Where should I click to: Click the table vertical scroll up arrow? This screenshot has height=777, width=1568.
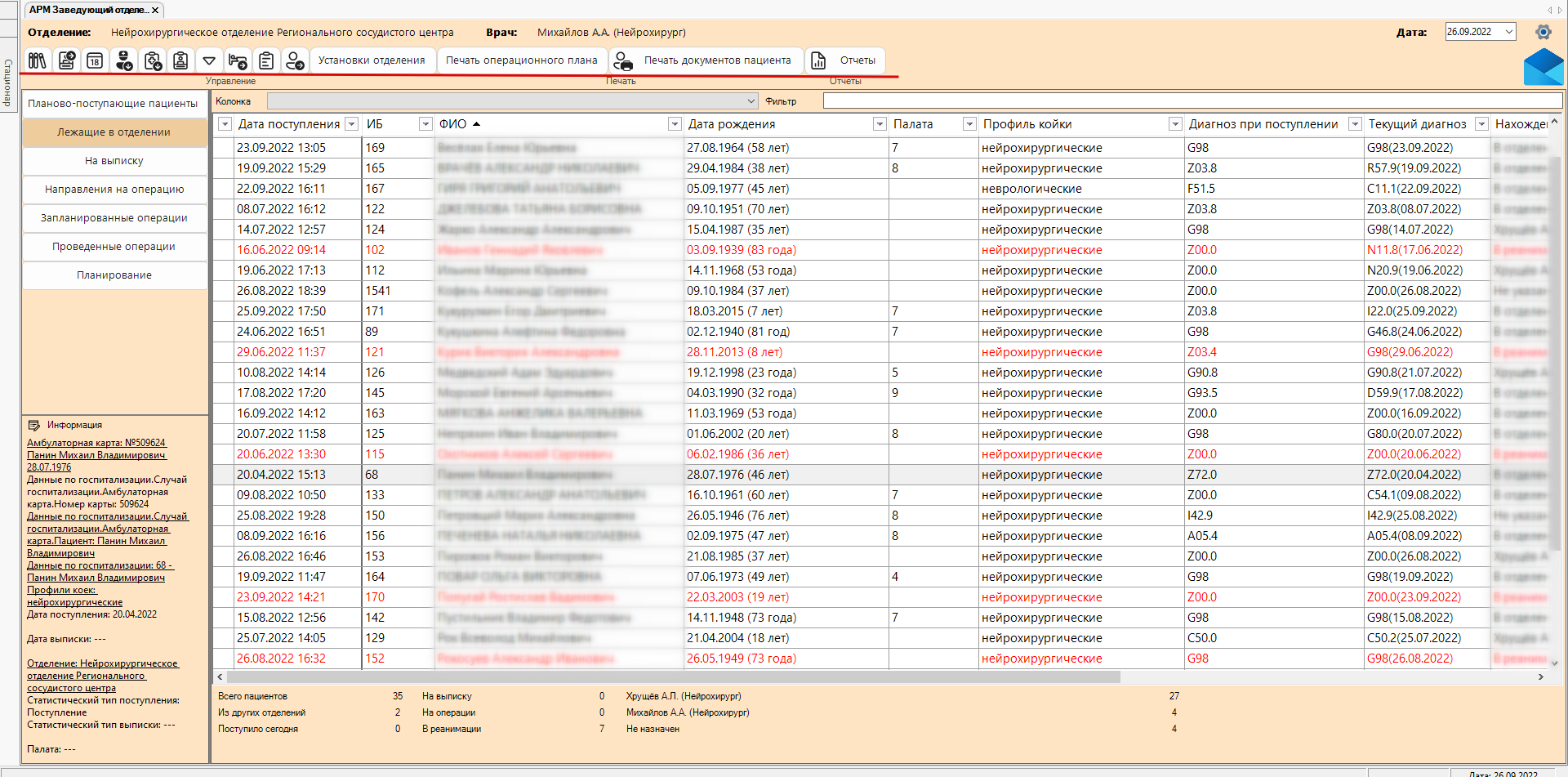tap(1554, 123)
